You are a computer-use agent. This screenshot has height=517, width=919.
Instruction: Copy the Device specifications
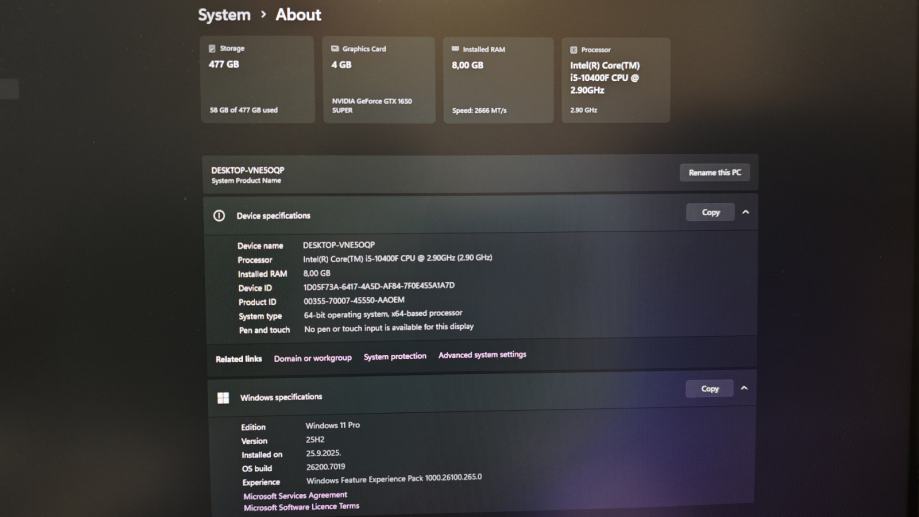(710, 212)
